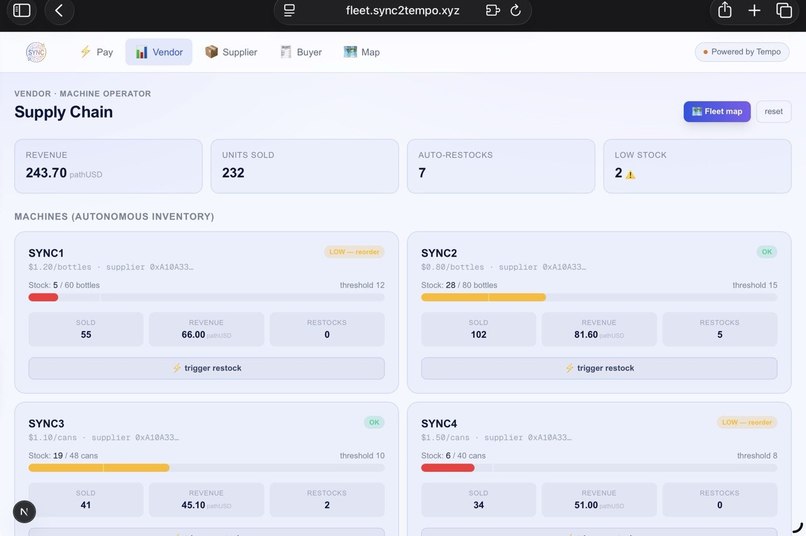This screenshot has height=536, width=806.
Task: Click SYNC4 revenue 51.00
Action: (x=586, y=505)
